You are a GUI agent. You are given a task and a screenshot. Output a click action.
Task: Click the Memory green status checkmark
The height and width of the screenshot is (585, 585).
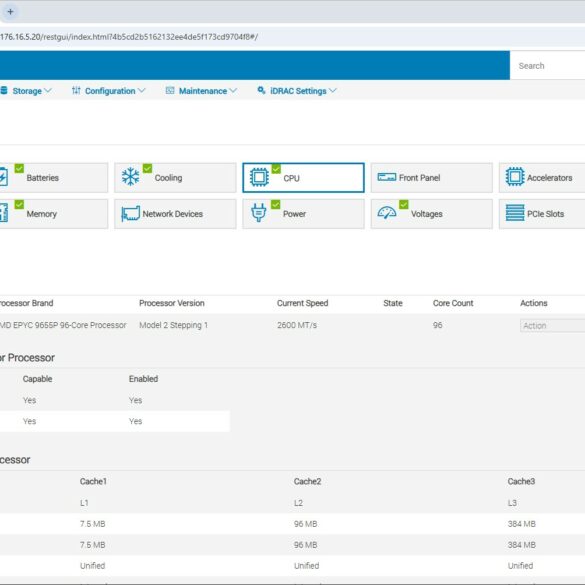tap(19, 204)
